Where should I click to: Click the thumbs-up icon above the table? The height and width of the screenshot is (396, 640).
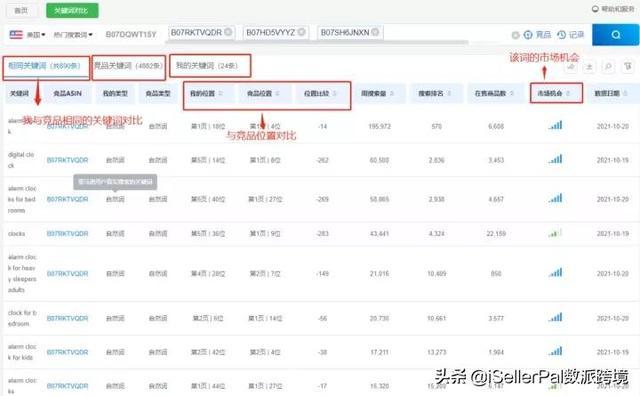[571, 67]
